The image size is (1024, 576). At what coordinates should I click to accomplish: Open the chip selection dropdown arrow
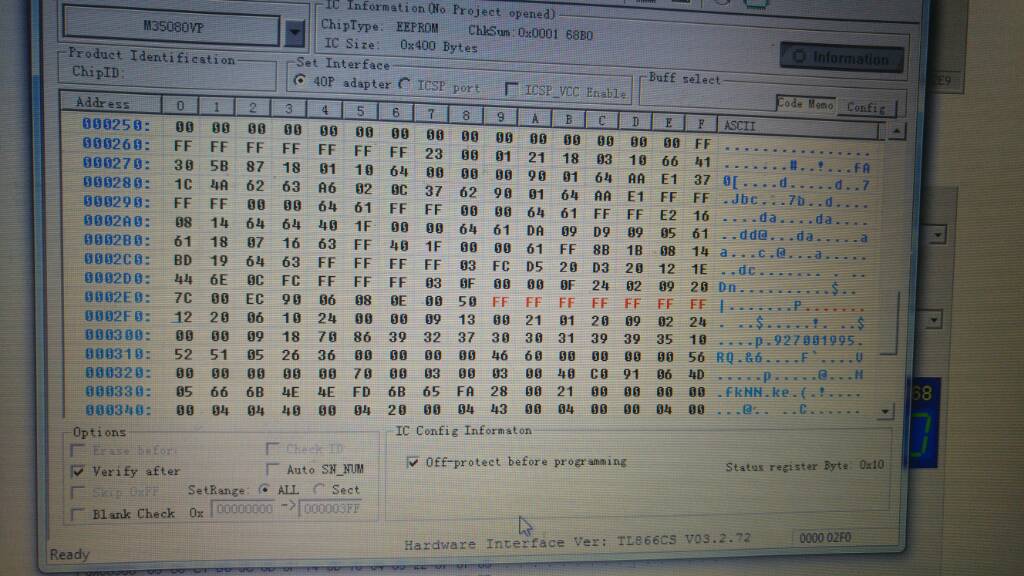(x=293, y=31)
